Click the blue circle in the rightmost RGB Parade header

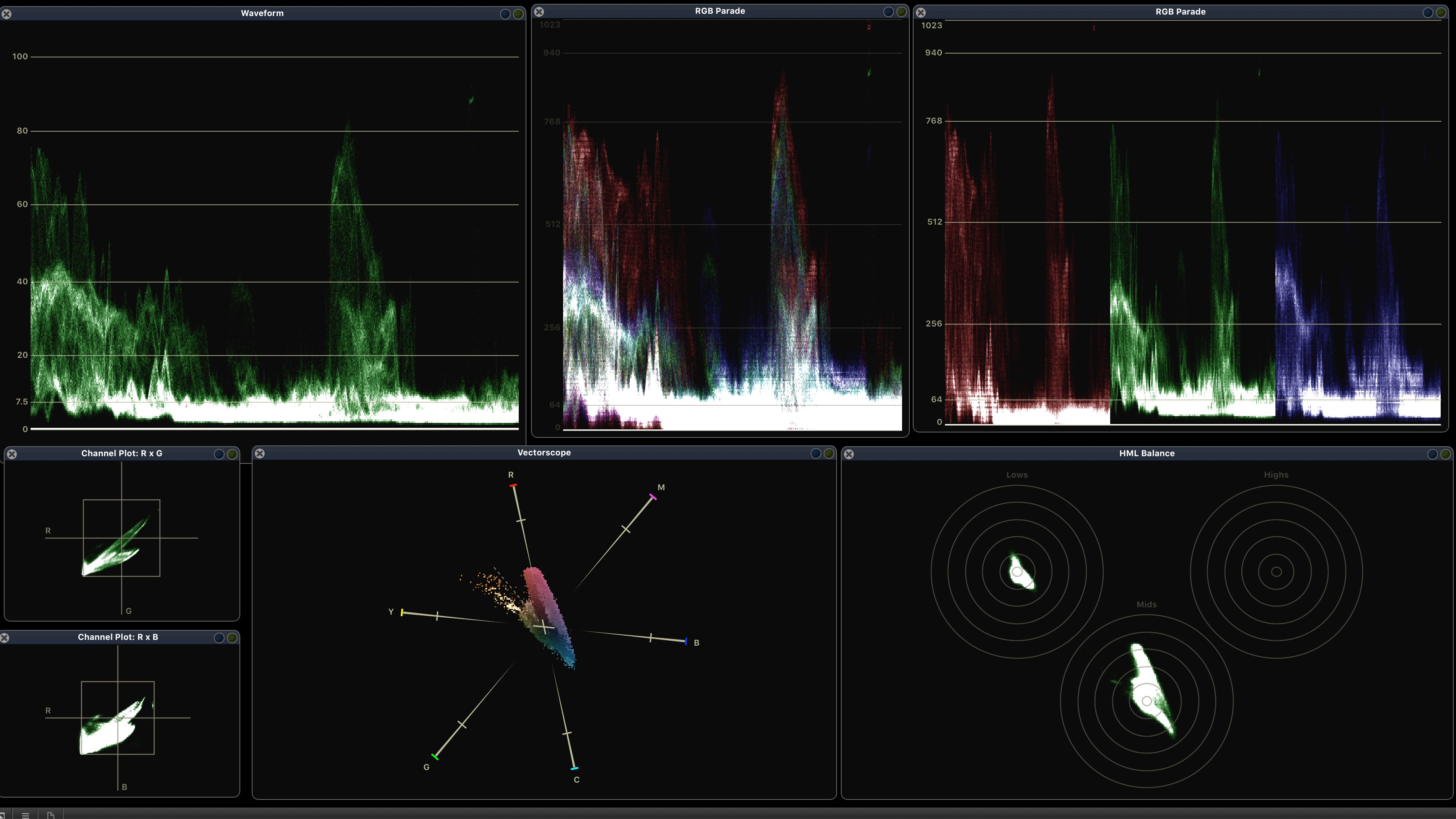(x=1428, y=12)
